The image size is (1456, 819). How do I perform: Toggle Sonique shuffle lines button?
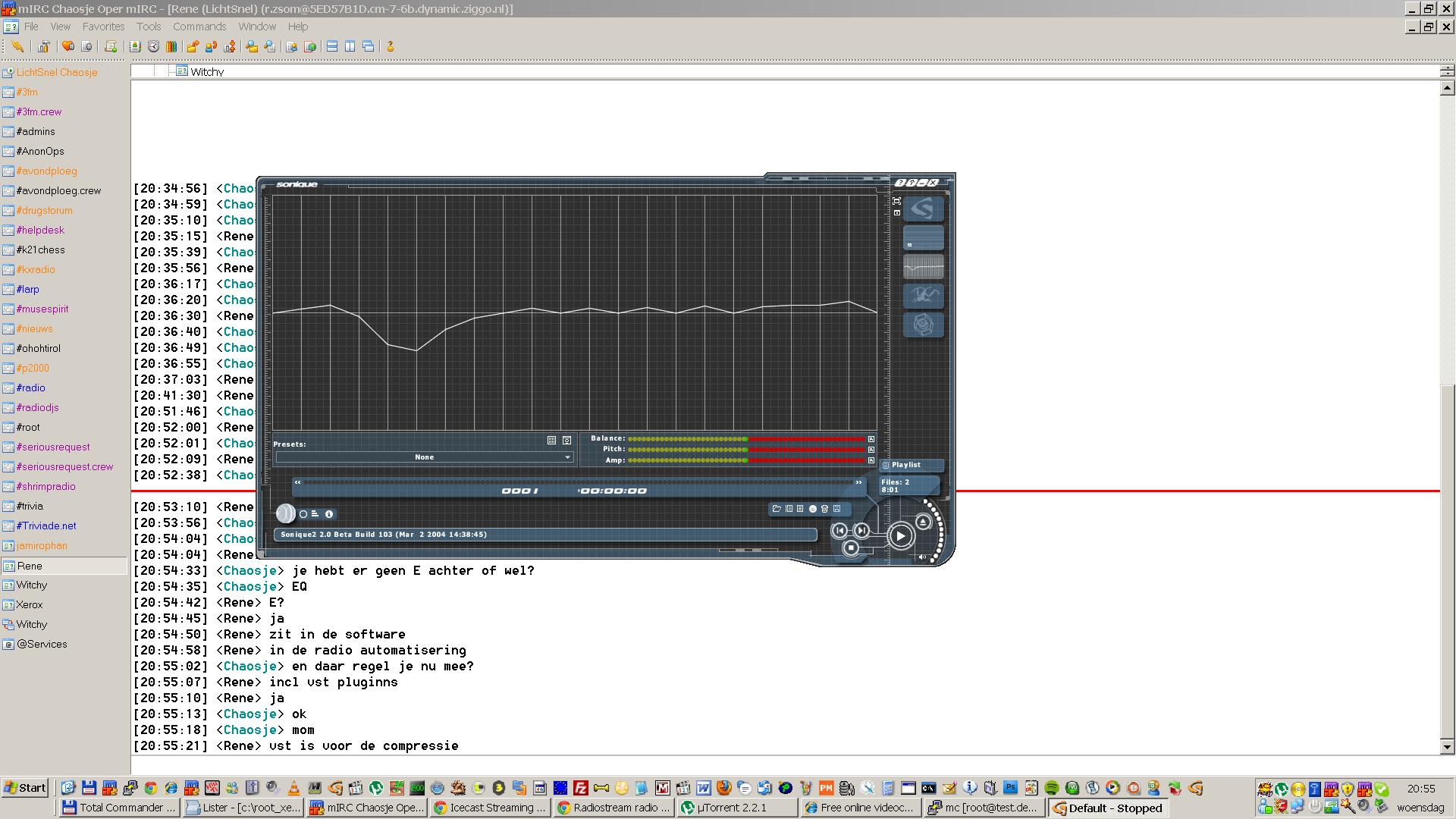coord(315,514)
